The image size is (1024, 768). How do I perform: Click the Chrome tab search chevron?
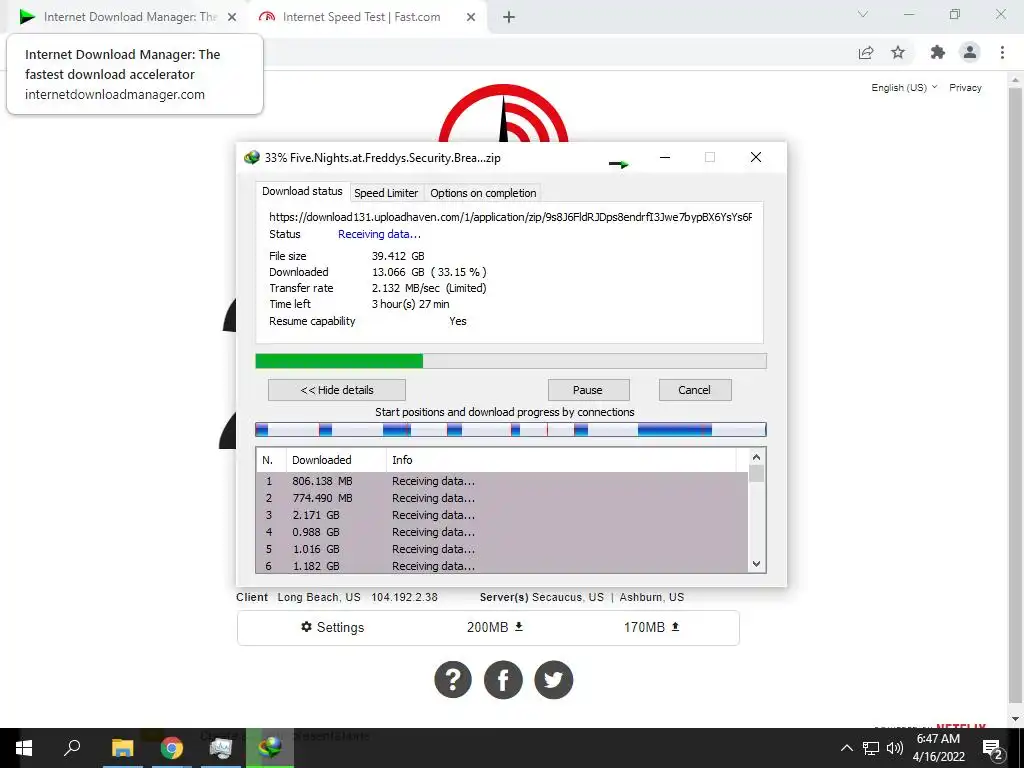click(863, 14)
